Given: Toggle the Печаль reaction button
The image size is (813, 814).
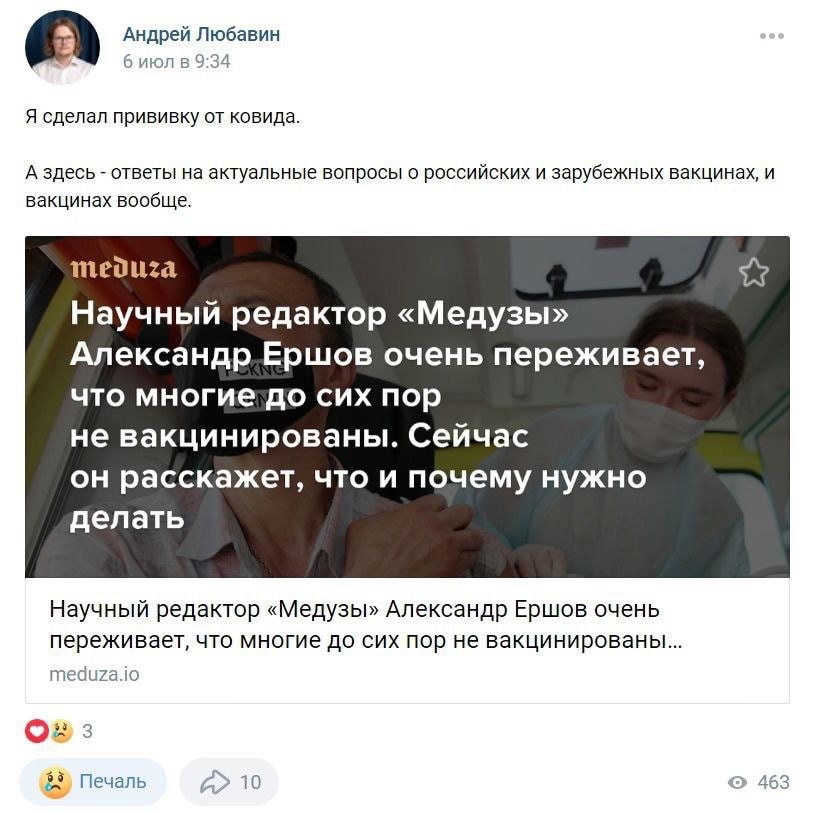Looking at the screenshot, I should coord(93,782).
